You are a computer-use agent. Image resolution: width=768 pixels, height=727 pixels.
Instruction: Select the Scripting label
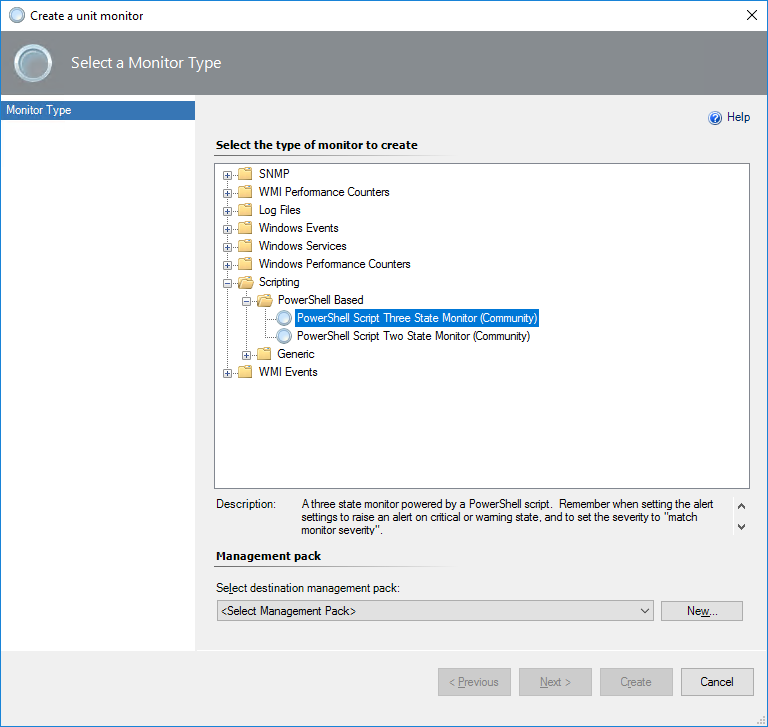pyautogui.click(x=279, y=283)
